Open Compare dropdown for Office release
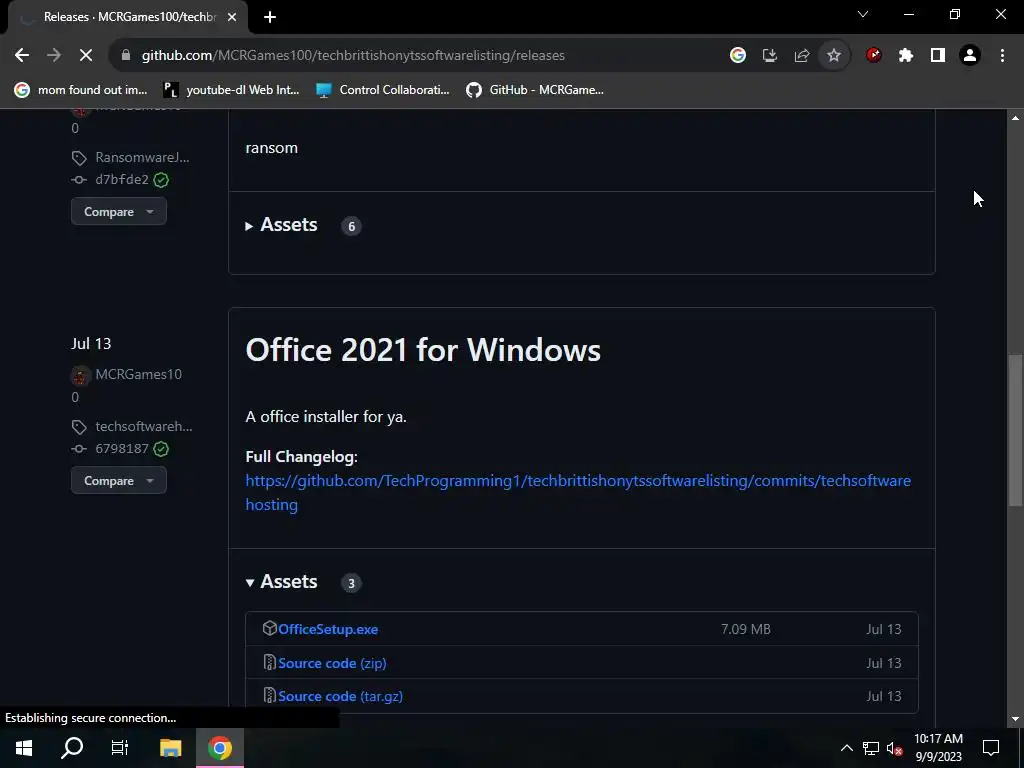Image resolution: width=1024 pixels, height=768 pixels. click(x=119, y=481)
